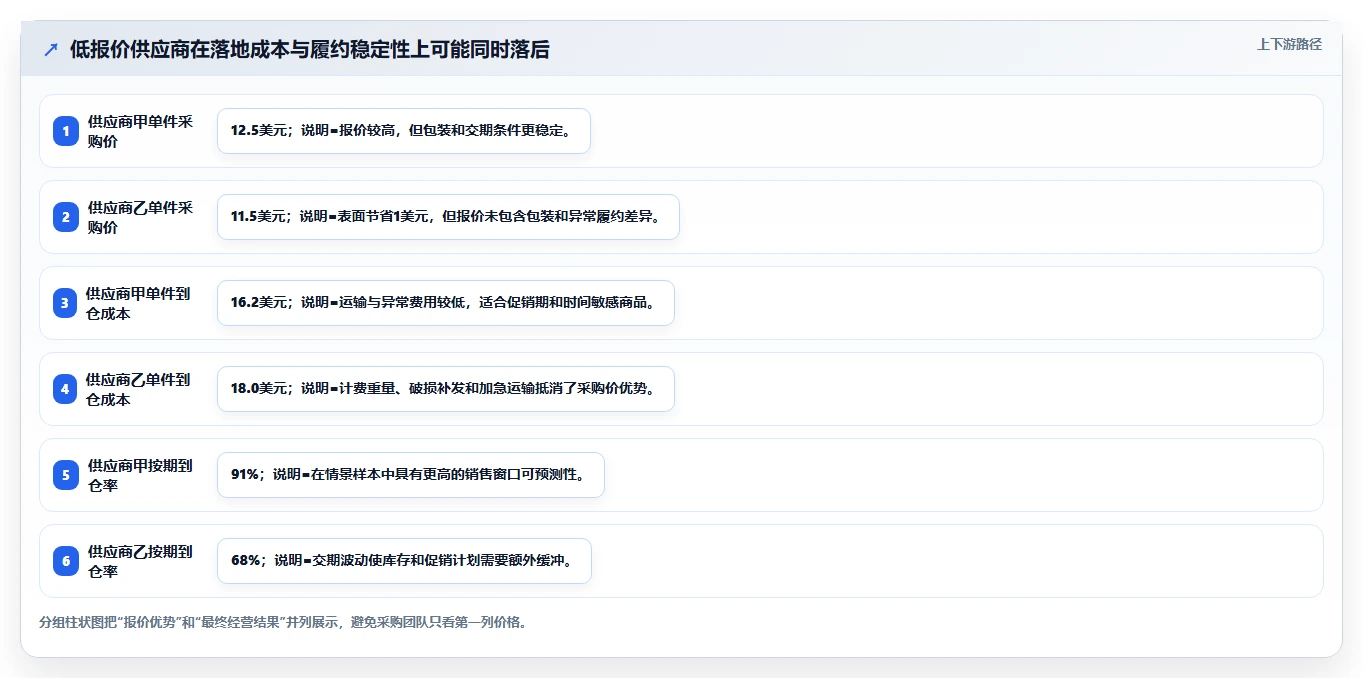Select the number 2 badge

(x=66, y=217)
